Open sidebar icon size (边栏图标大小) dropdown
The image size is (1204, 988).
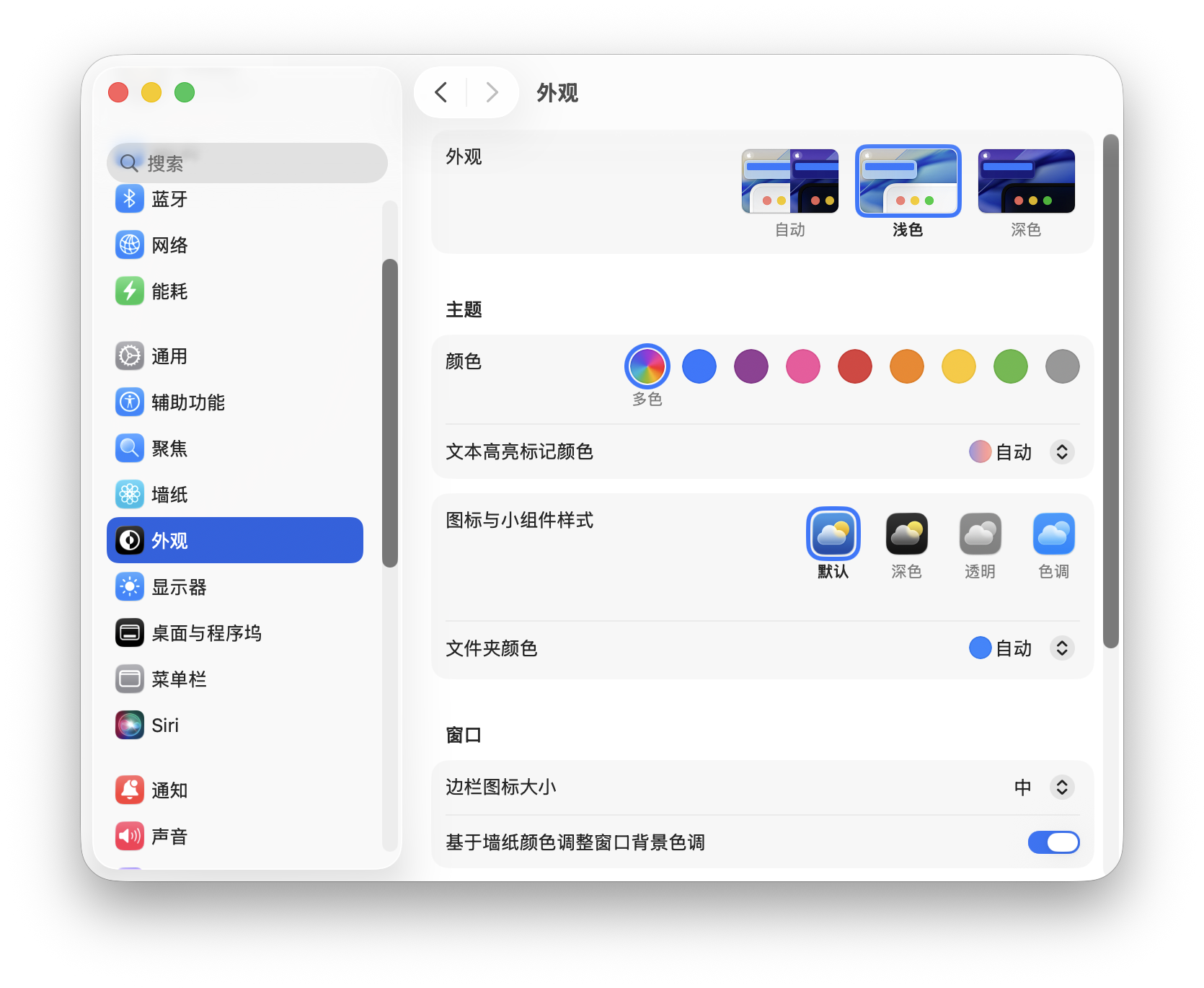point(1061,788)
